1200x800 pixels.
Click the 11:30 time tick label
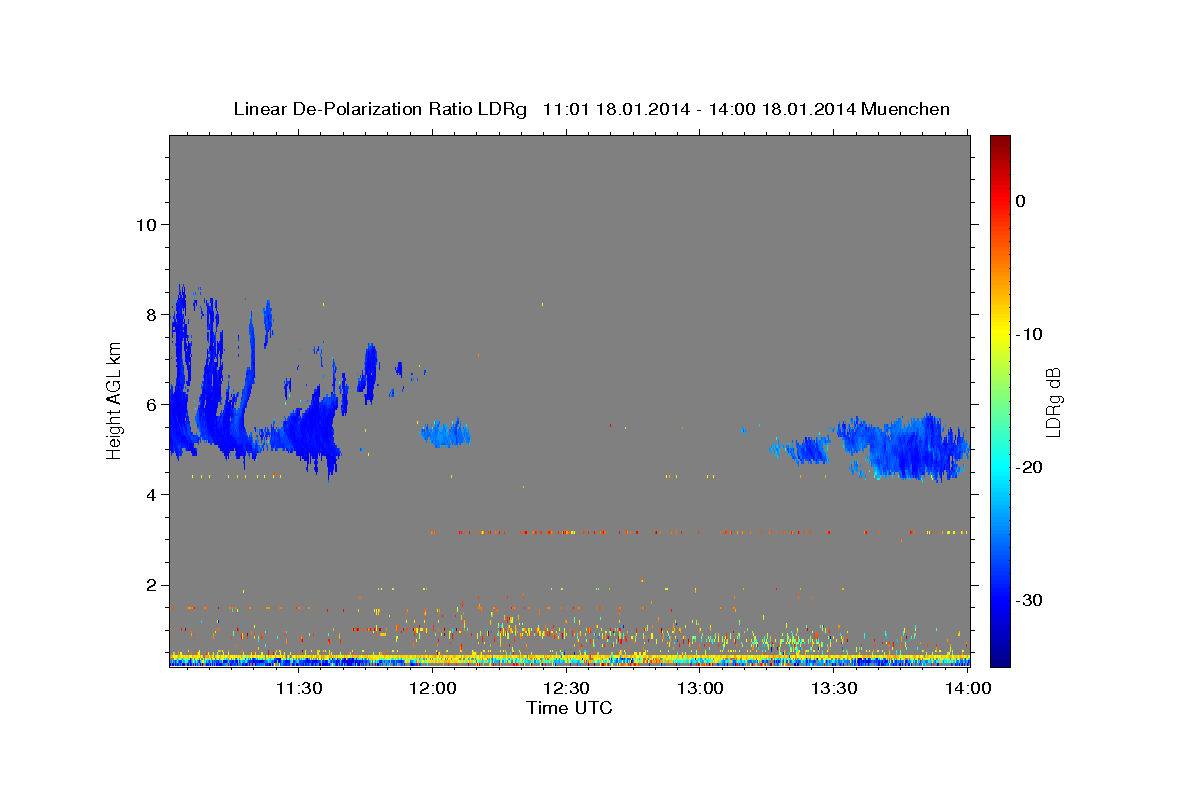298,688
